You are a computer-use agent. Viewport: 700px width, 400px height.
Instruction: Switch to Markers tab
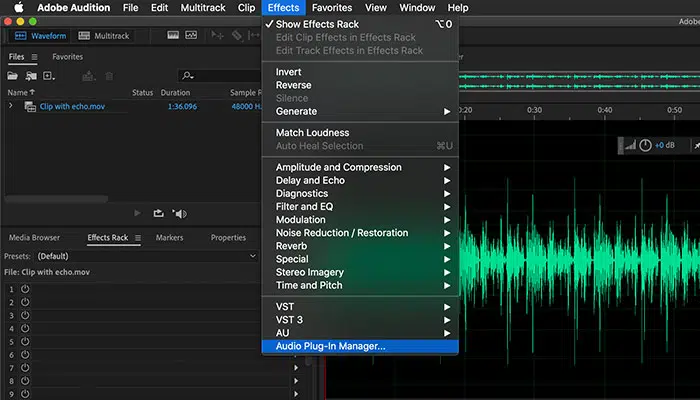click(169, 238)
